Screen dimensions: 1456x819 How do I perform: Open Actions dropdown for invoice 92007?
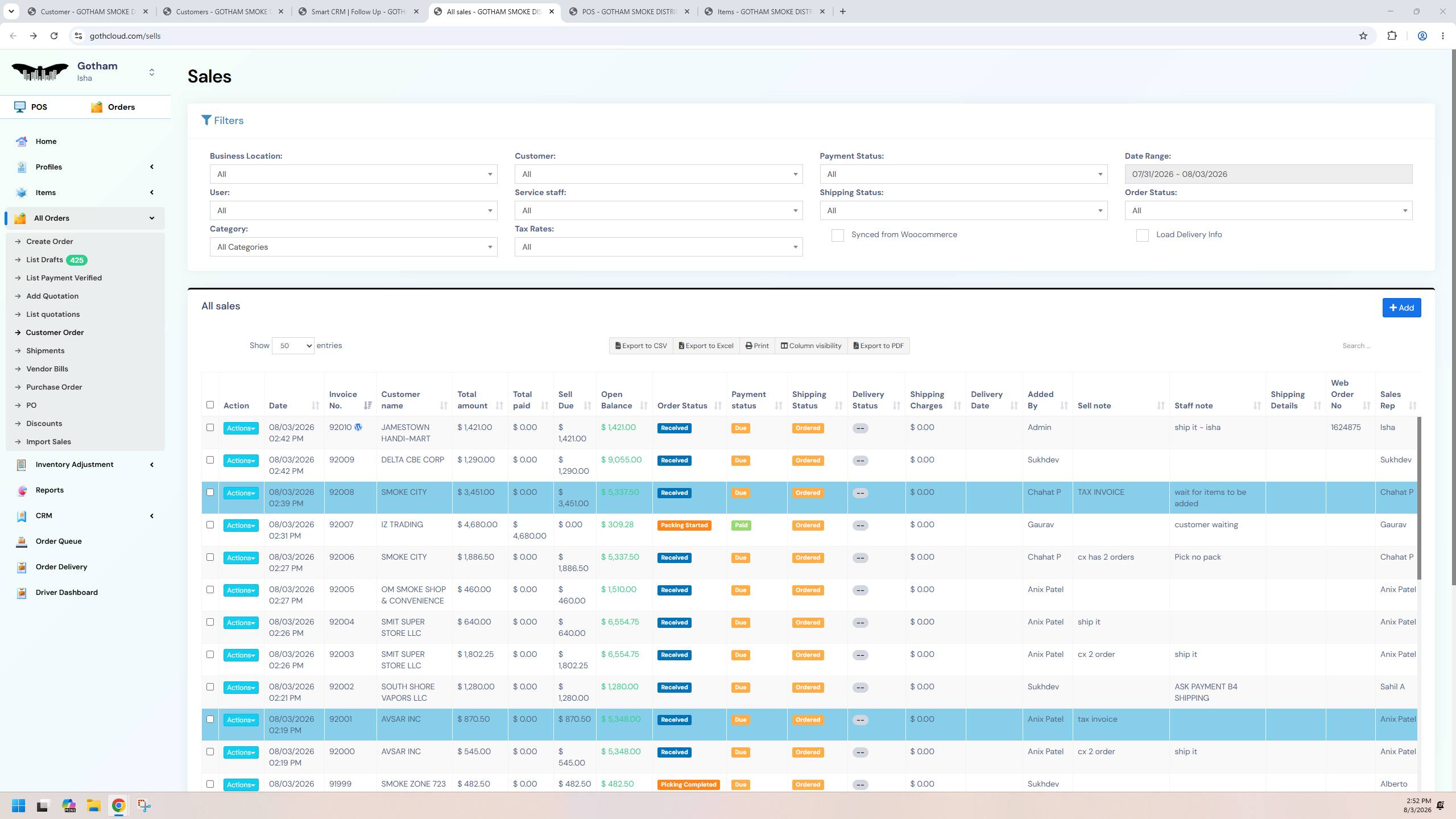(241, 526)
